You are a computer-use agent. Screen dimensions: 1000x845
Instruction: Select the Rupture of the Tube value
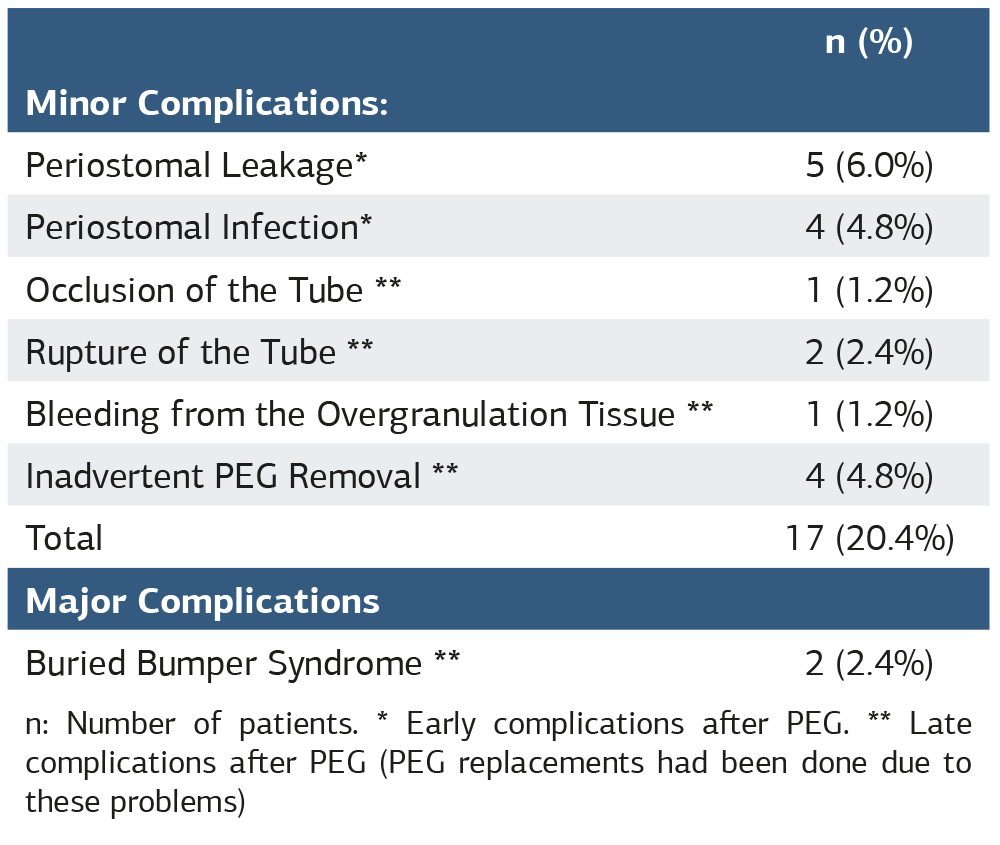point(868,352)
